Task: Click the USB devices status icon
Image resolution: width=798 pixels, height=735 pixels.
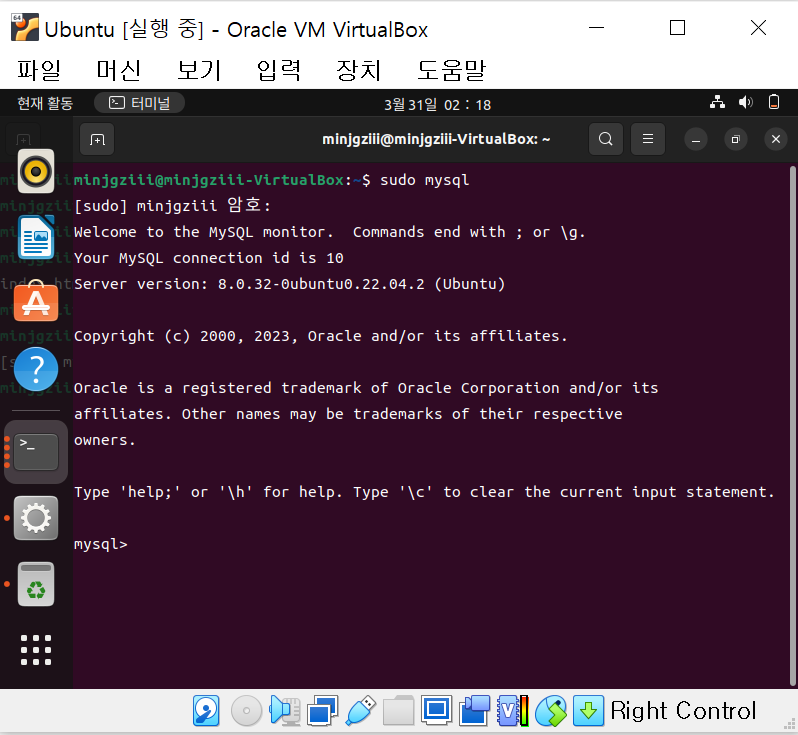Action: (x=360, y=711)
